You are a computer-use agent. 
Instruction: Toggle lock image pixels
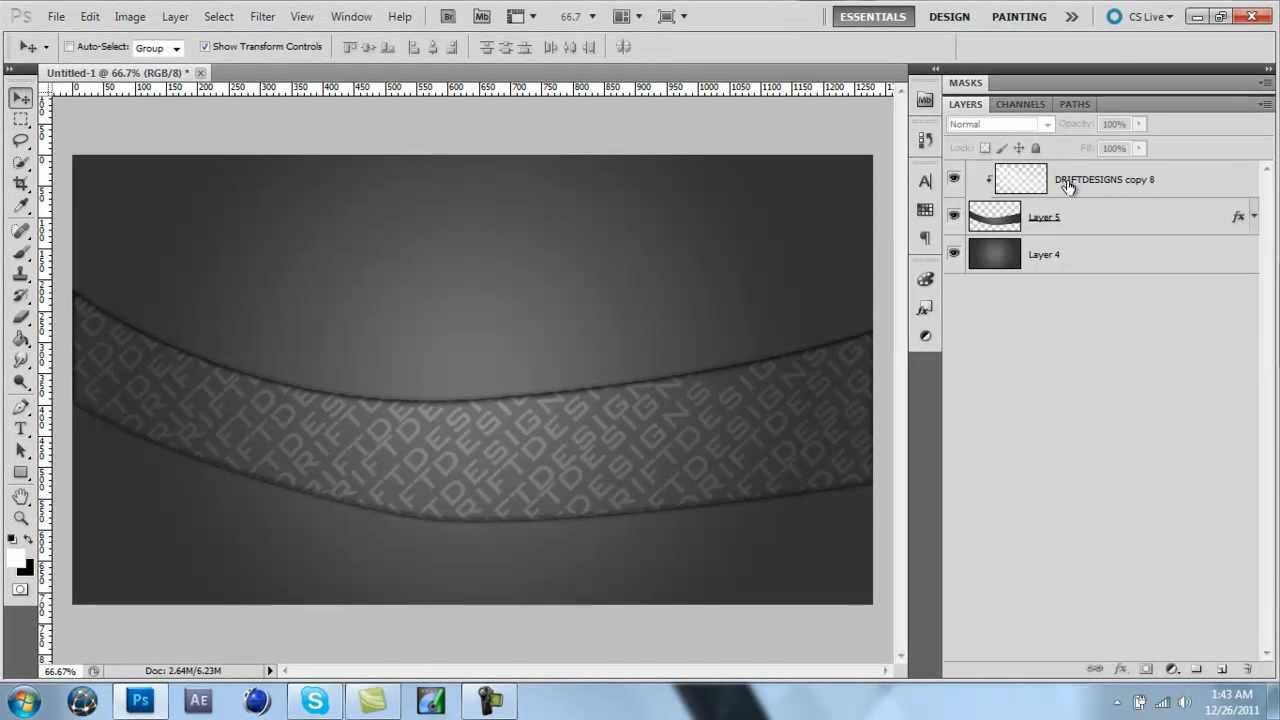[x=1002, y=148]
